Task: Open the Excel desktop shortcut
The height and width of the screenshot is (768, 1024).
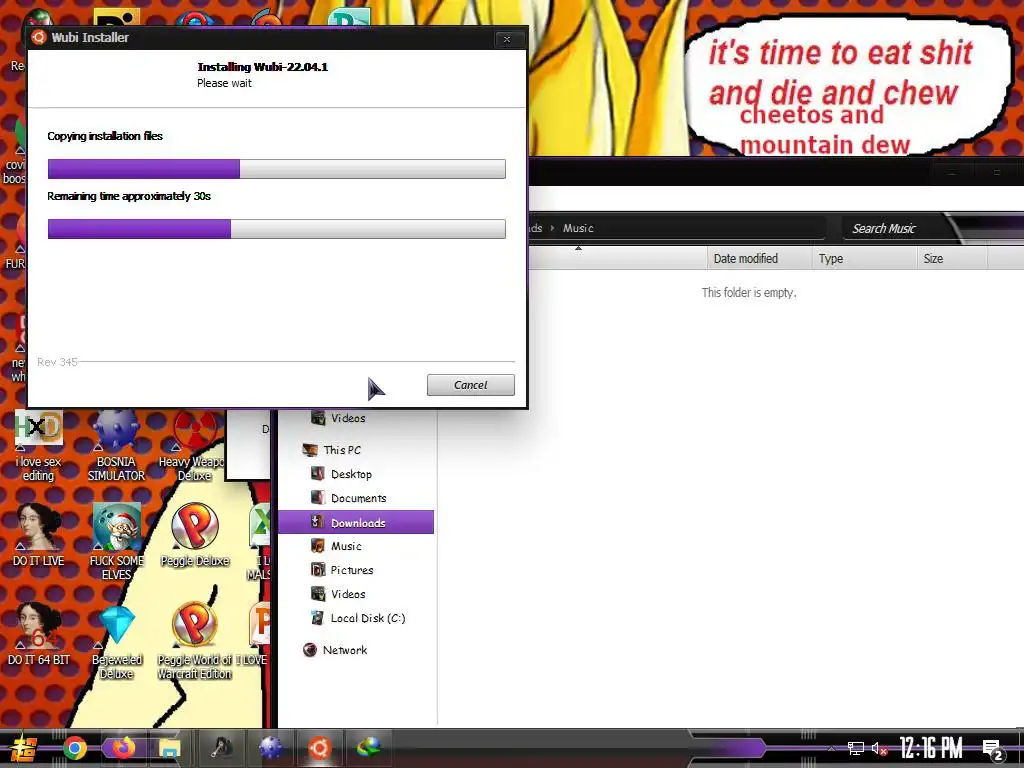Action: (260, 541)
